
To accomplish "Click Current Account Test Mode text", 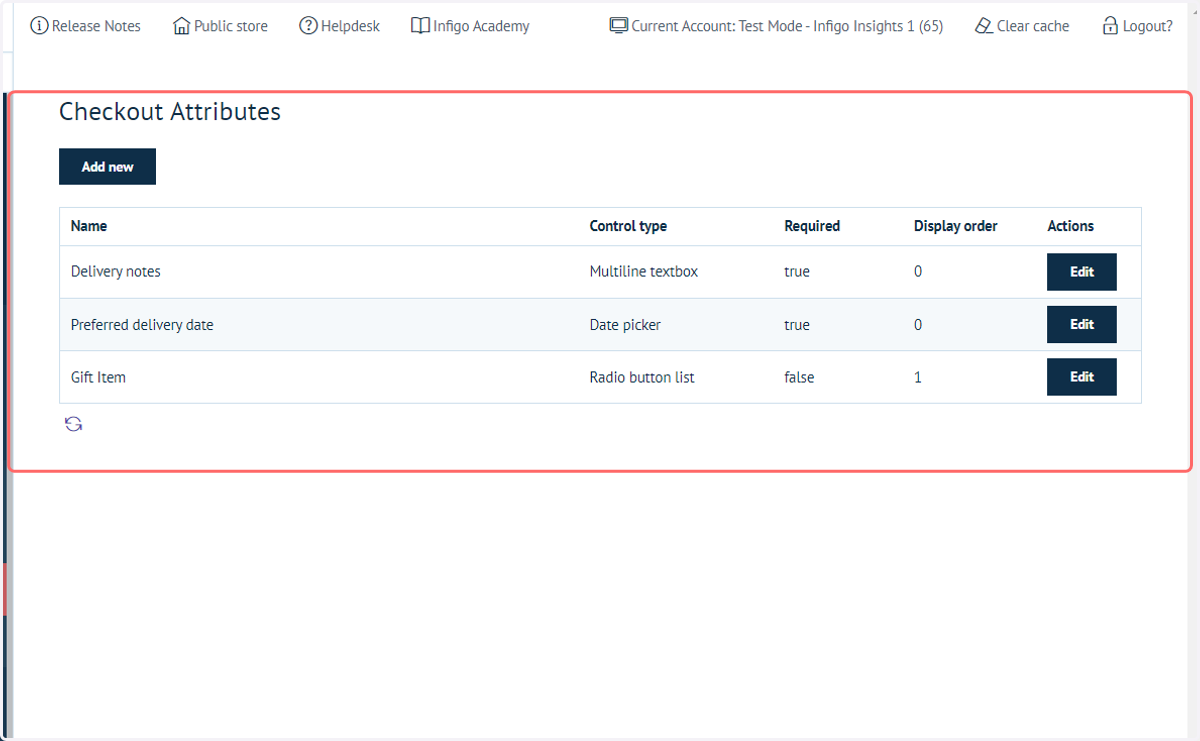I will 787,26.
